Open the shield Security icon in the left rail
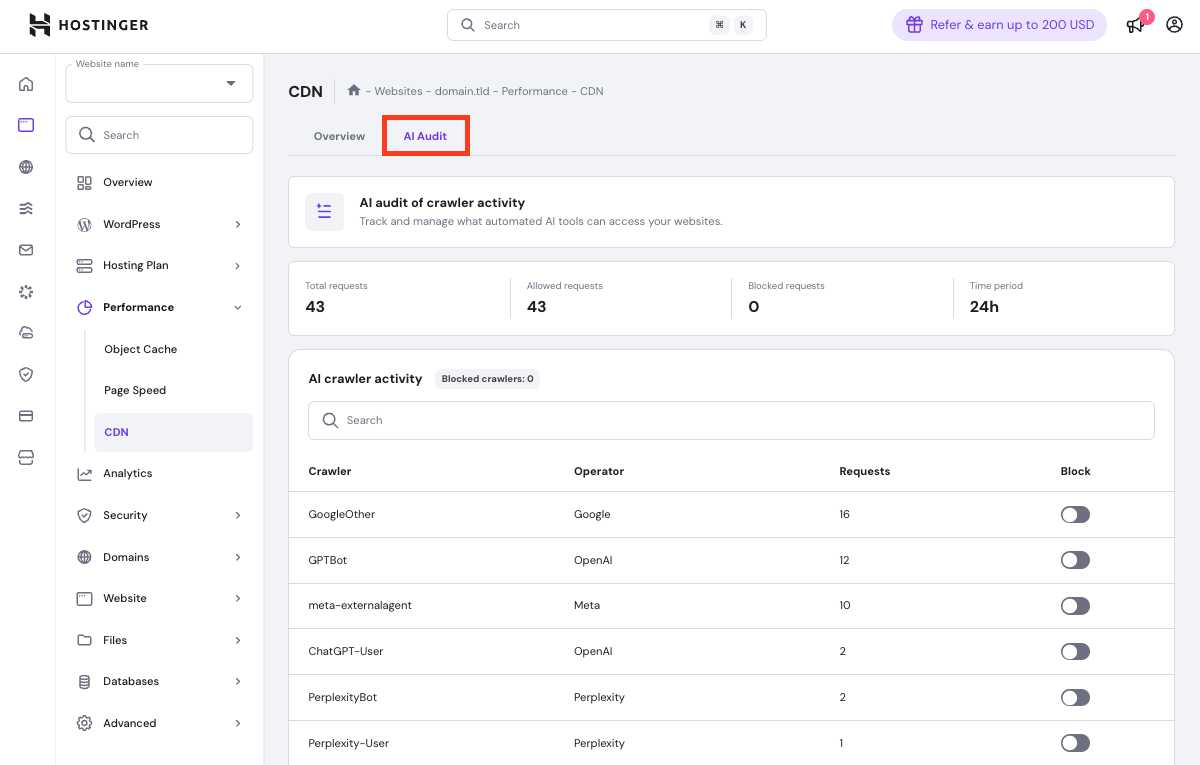 click(x=26, y=374)
